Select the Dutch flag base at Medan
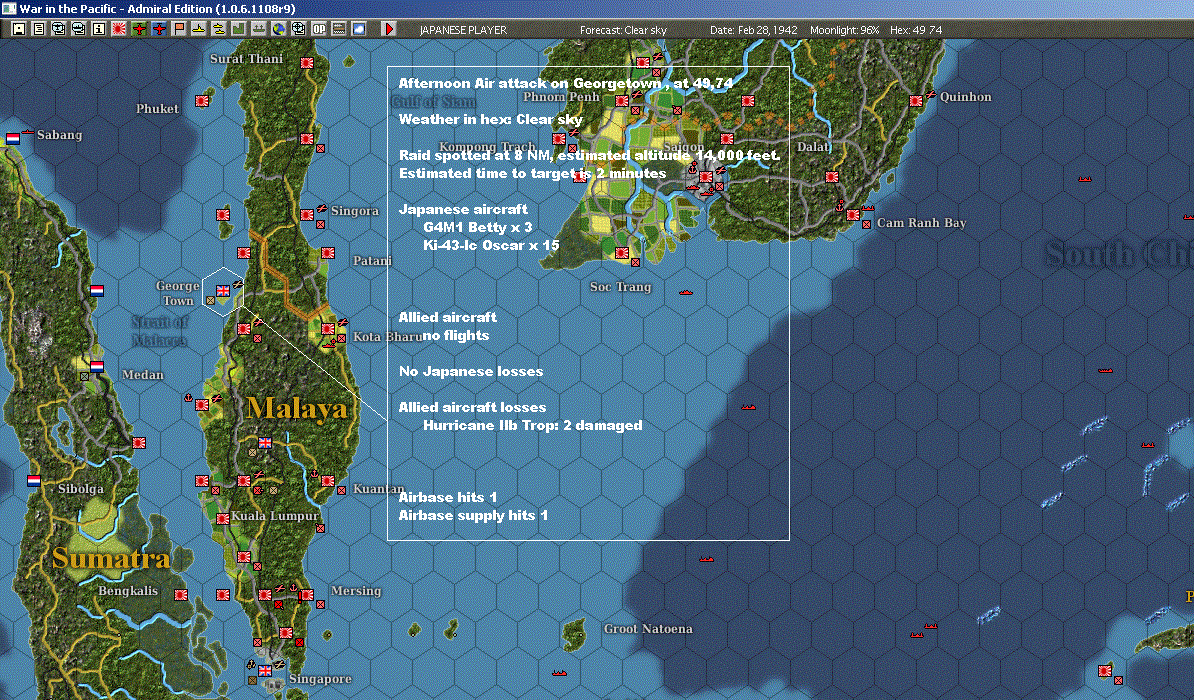The width and height of the screenshot is (1194, 700). click(97, 366)
